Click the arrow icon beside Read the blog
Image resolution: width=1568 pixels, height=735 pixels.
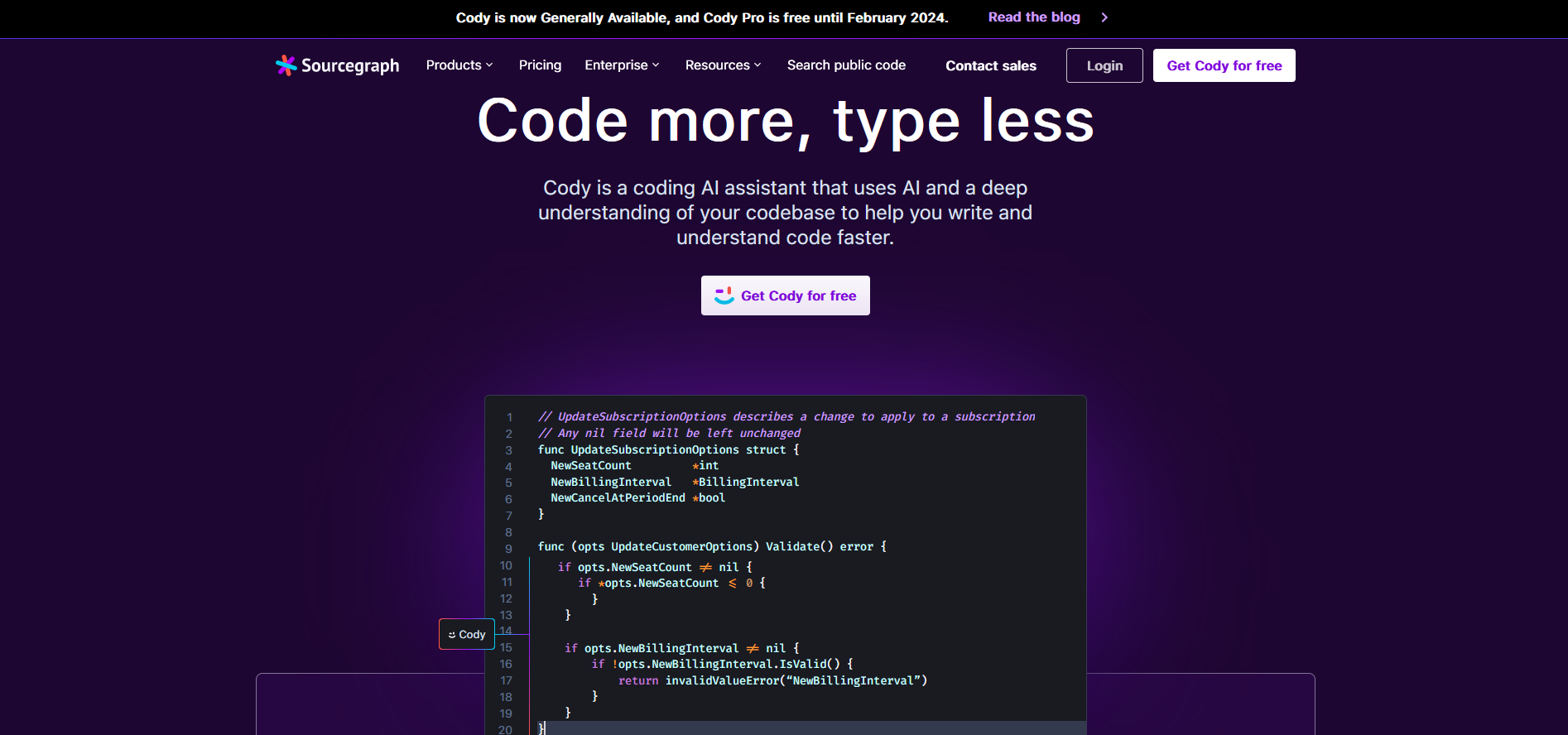click(x=1104, y=17)
